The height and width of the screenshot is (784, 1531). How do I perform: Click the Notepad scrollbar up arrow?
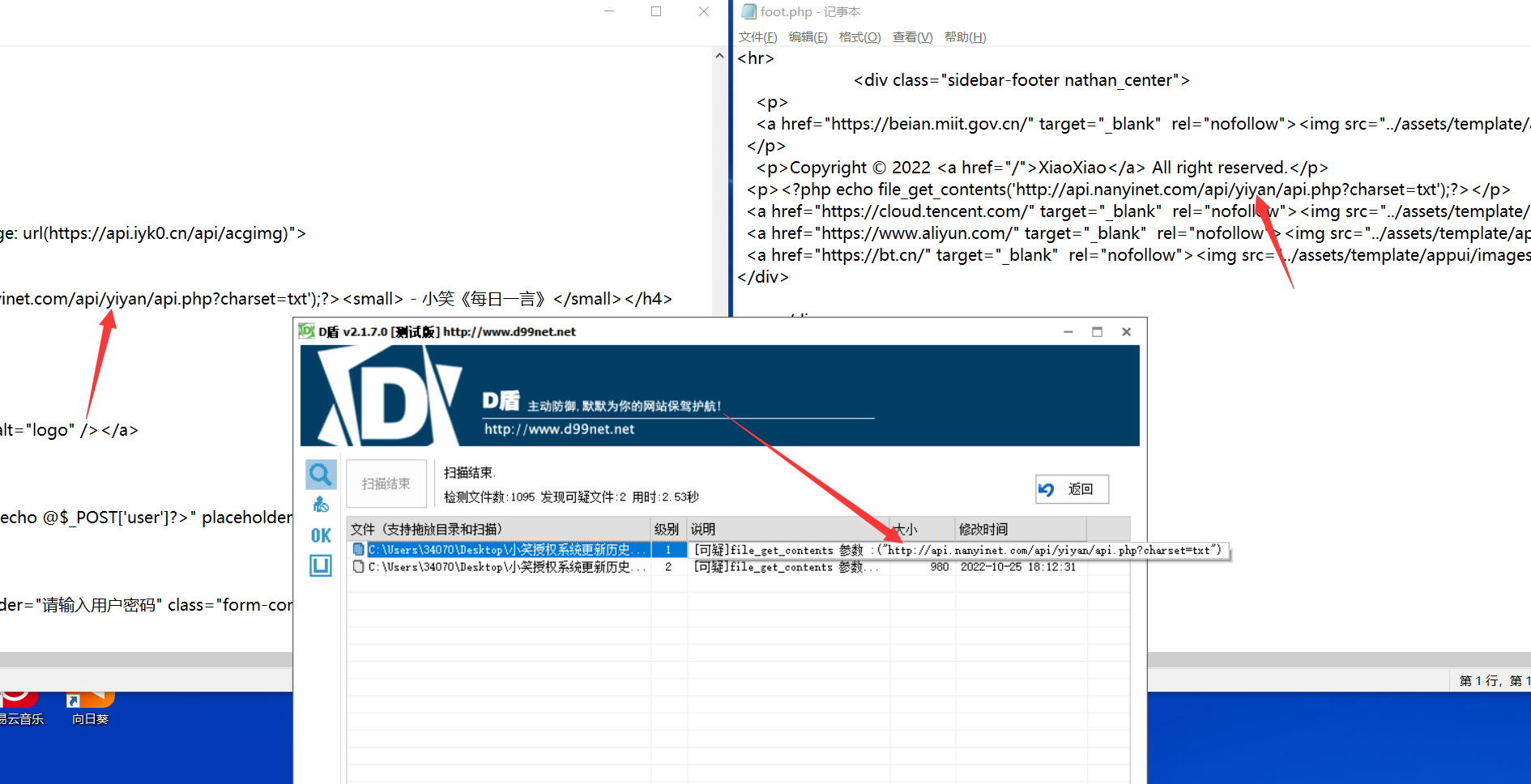click(719, 55)
